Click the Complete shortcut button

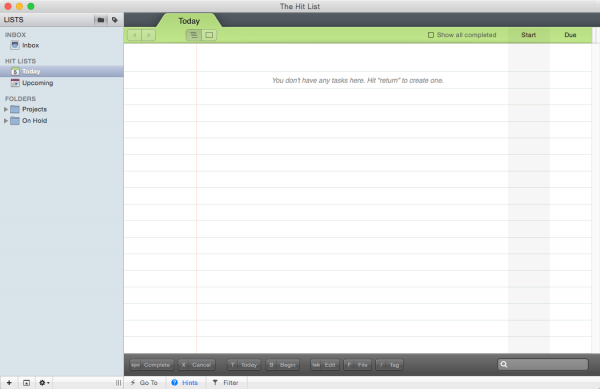pyautogui.click(x=152, y=365)
